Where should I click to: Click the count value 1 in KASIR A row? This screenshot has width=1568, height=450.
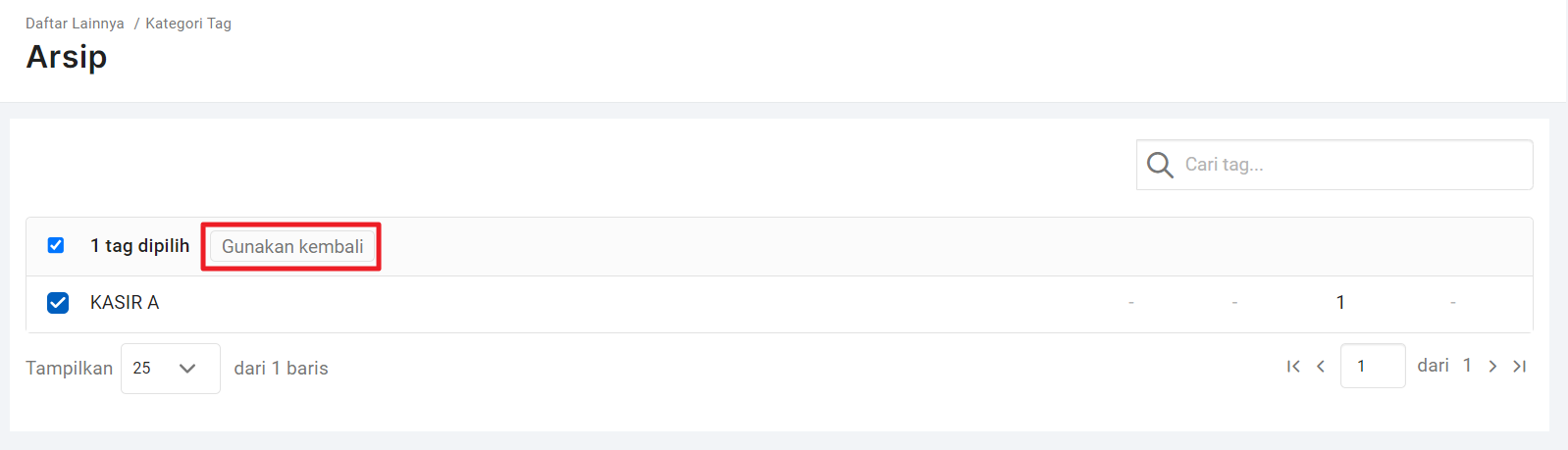click(x=1340, y=303)
